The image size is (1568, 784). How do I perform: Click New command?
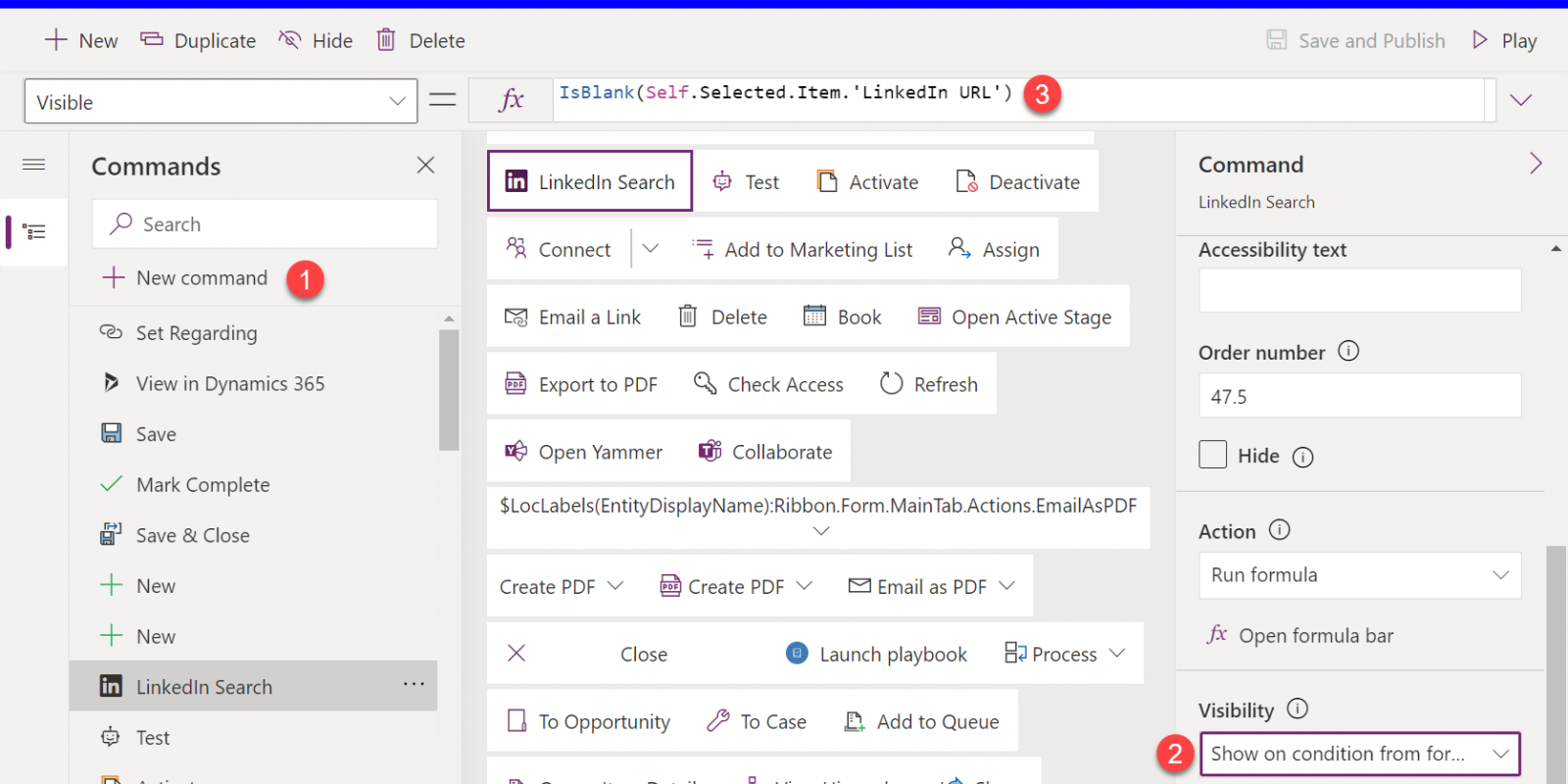click(184, 278)
